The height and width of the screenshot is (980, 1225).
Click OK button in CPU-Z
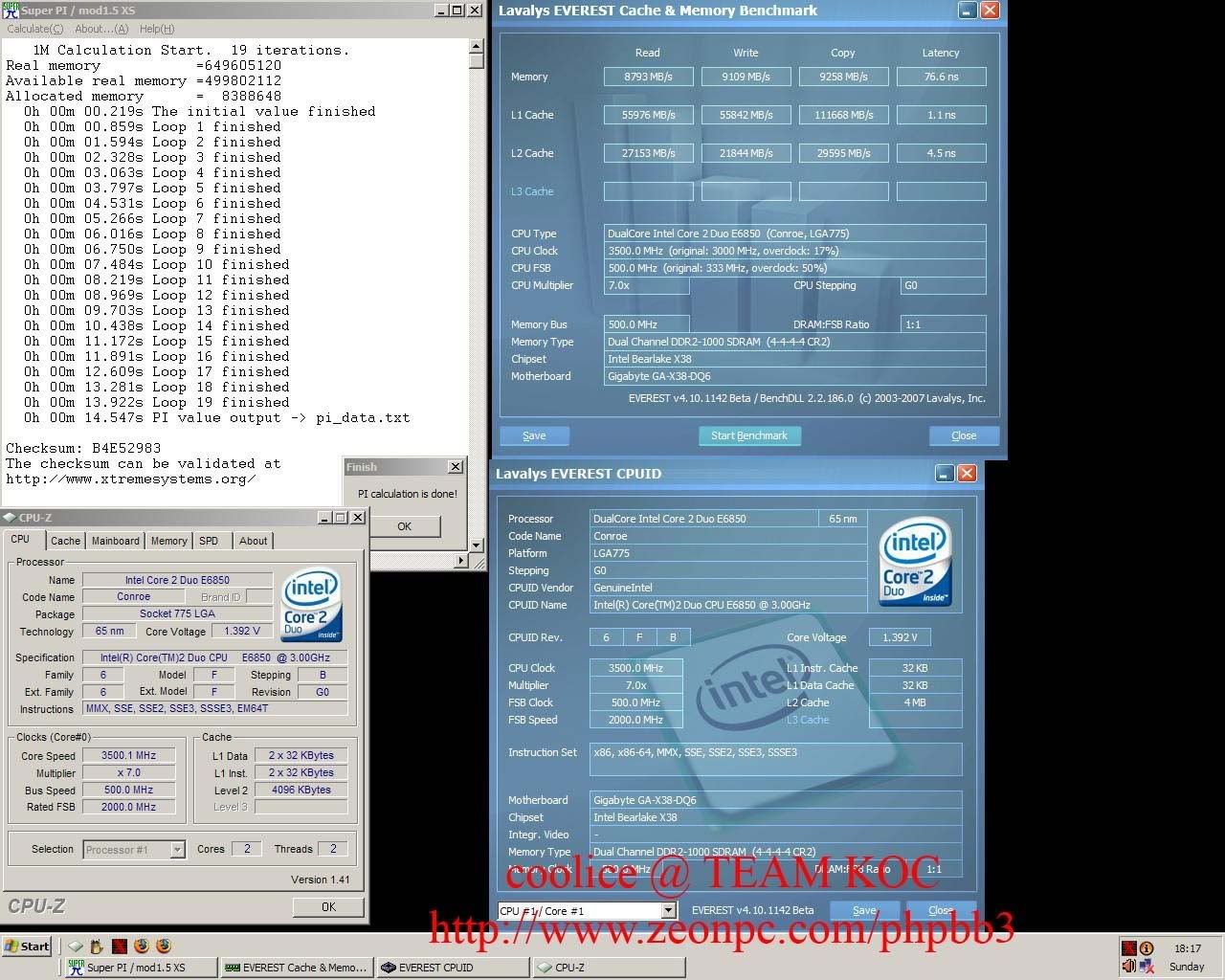pos(328,907)
